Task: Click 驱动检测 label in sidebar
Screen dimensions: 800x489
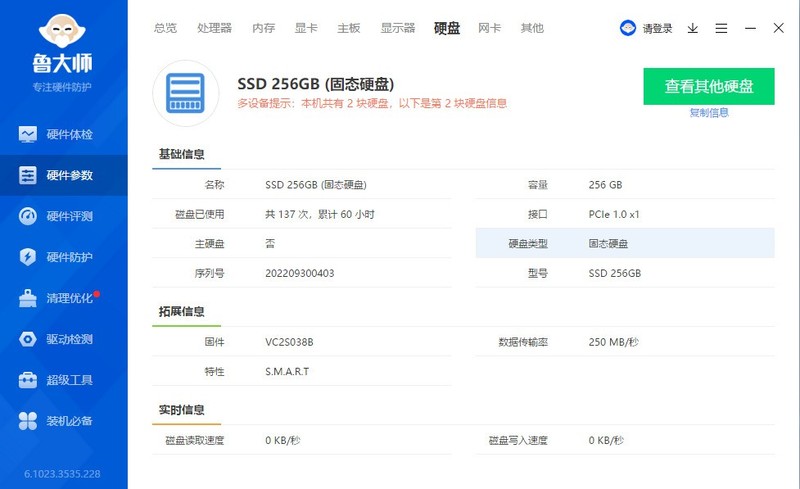Action: (x=69, y=339)
